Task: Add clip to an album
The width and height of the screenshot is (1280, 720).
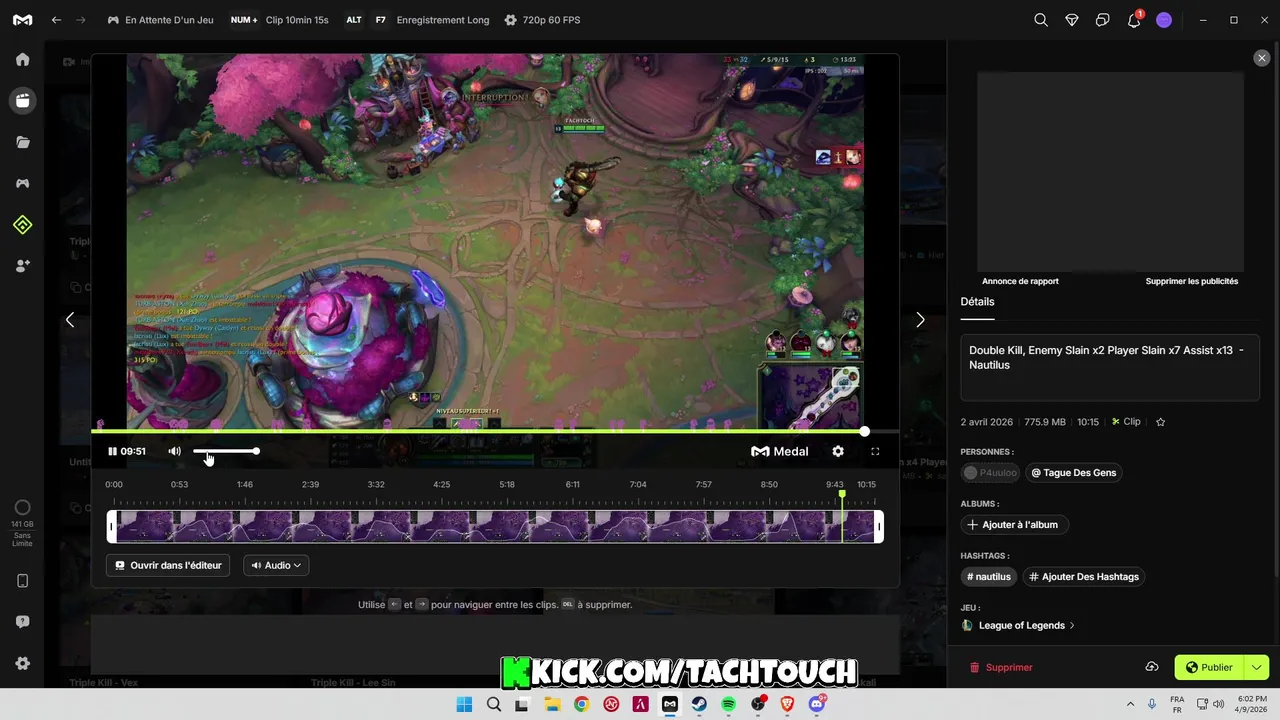Action: tap(1014, 524)
